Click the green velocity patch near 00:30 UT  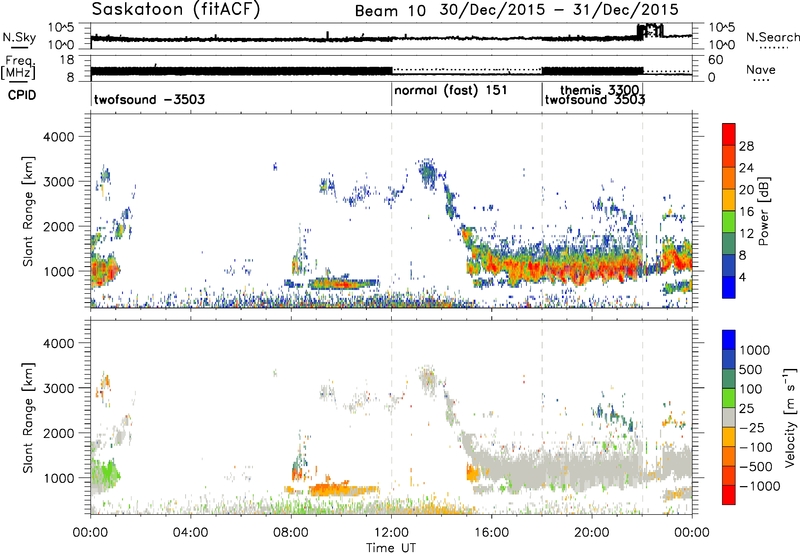(x=107, y=472)
